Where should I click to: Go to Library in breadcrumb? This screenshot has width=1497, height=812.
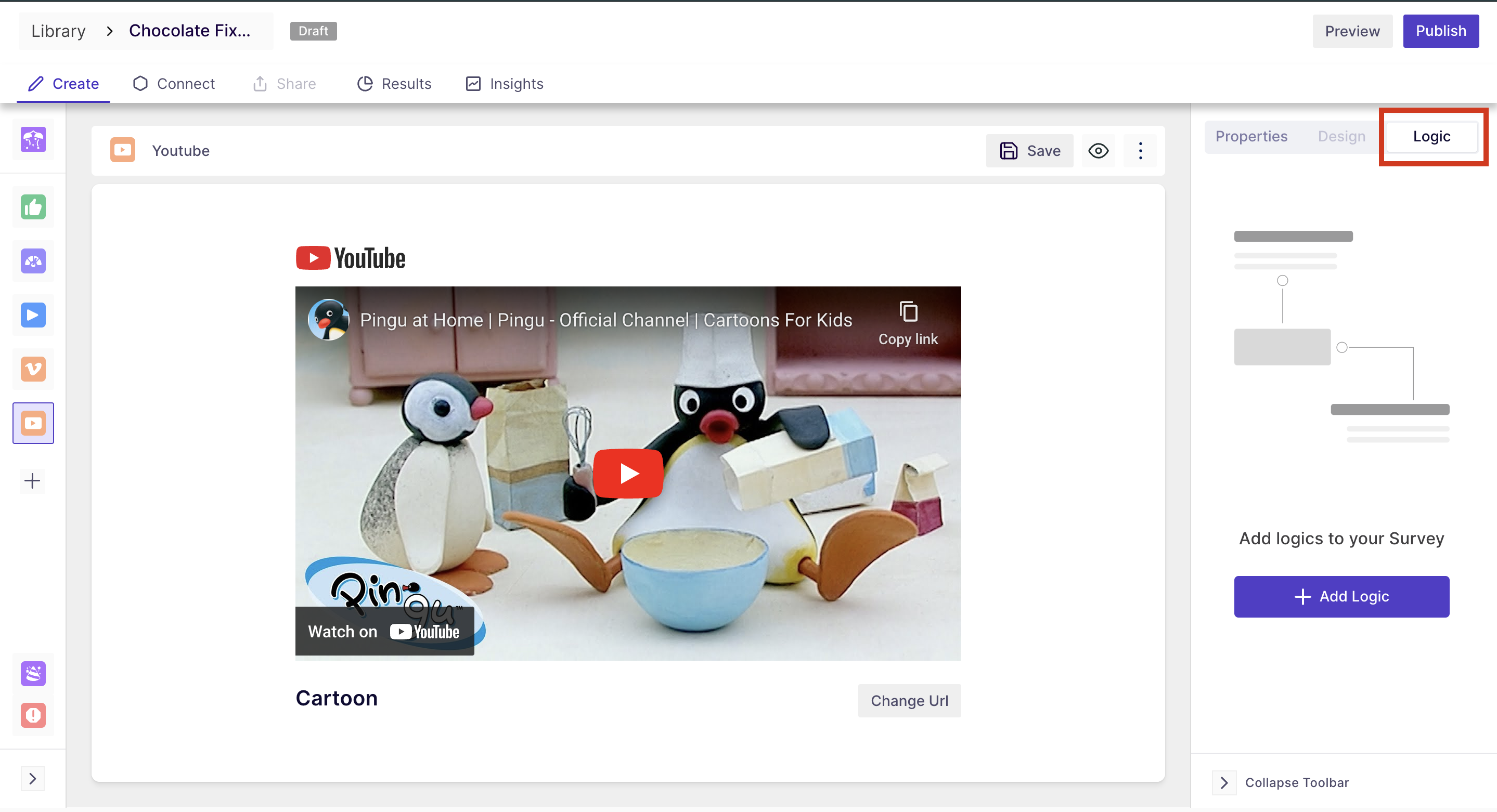pyautogui.click(x=58, y=31)
